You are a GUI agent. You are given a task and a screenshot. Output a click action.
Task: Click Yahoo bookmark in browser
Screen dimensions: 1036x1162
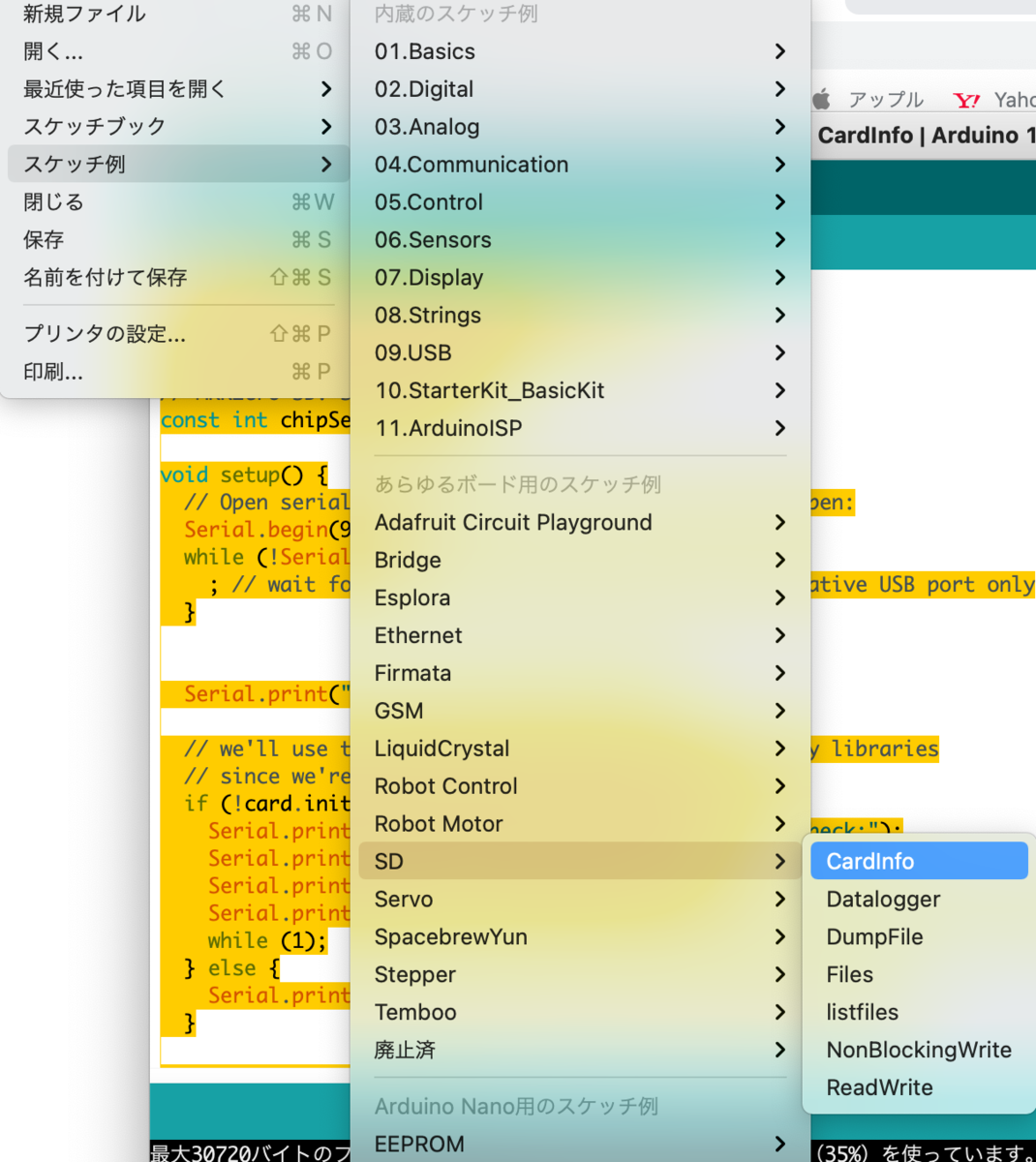(994, 100)
